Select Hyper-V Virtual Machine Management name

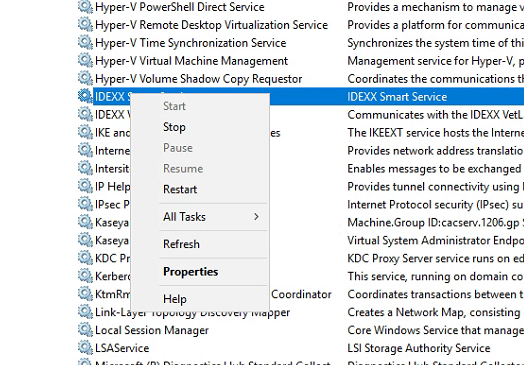pos(191,61)
